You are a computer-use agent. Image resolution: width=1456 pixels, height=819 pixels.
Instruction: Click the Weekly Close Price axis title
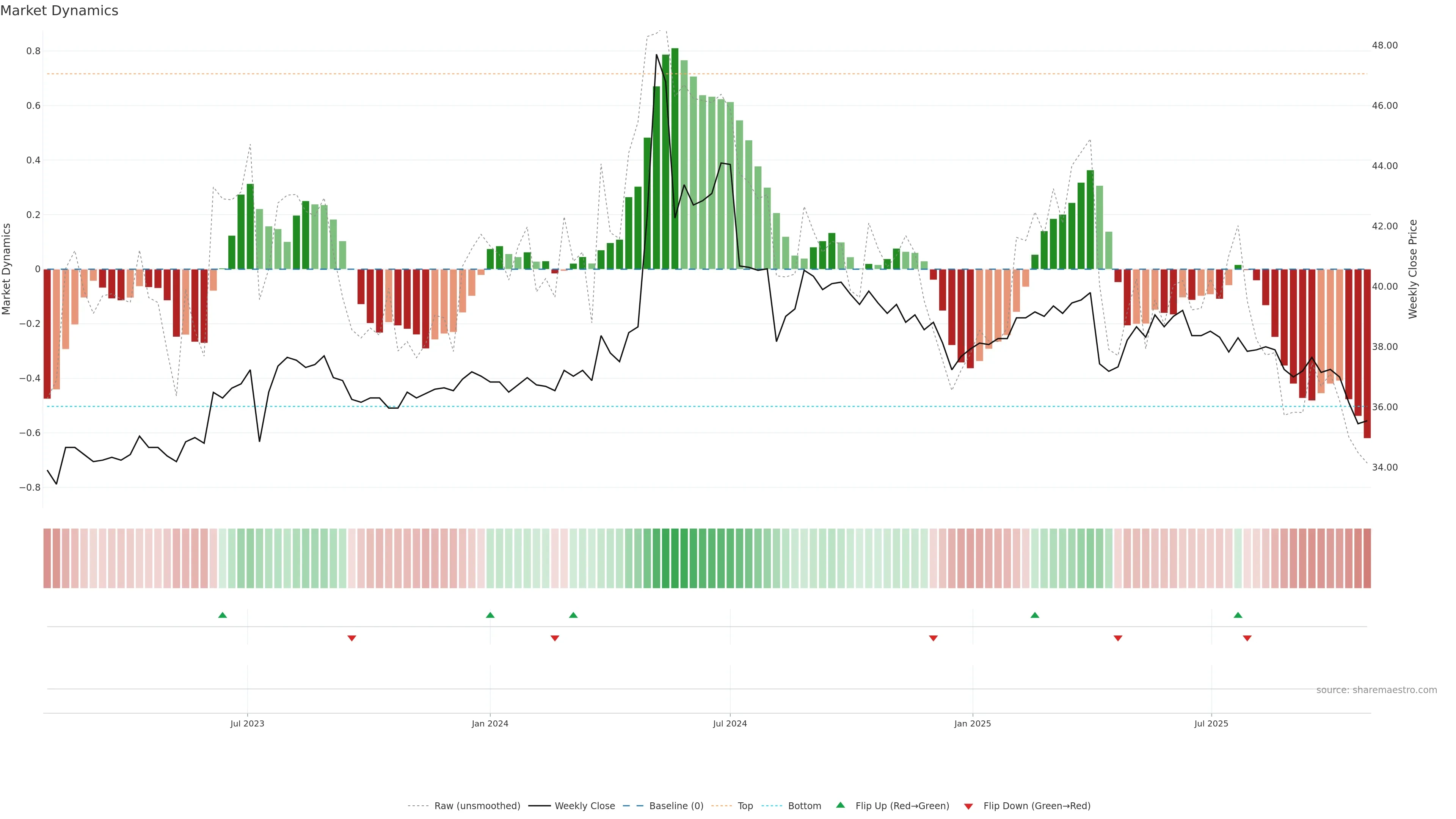1412,269
